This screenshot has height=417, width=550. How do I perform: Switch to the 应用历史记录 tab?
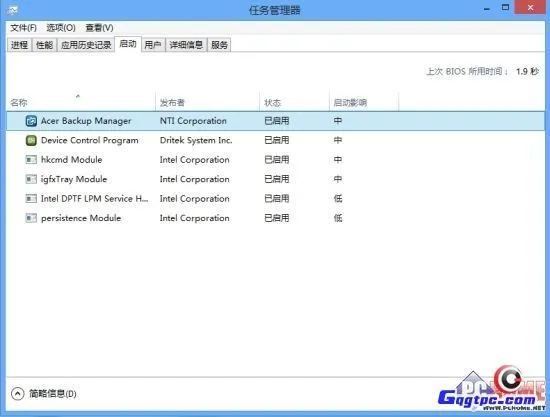[86, 45]
